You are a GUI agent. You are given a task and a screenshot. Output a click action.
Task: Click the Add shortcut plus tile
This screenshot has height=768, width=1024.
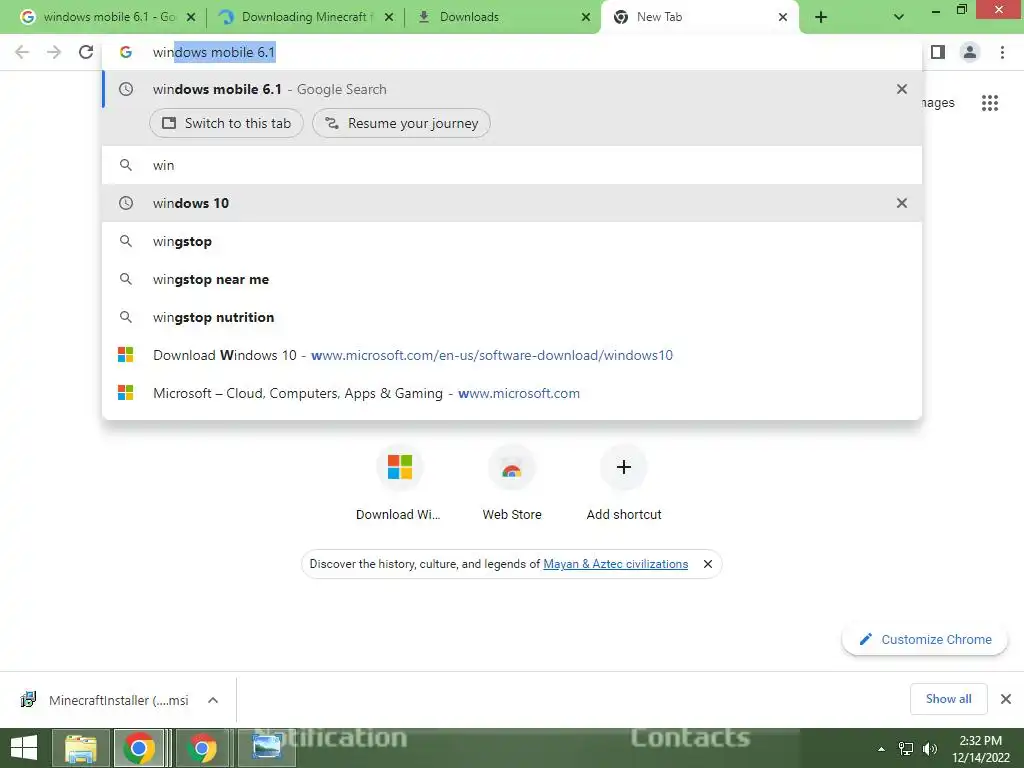(624, 483)
